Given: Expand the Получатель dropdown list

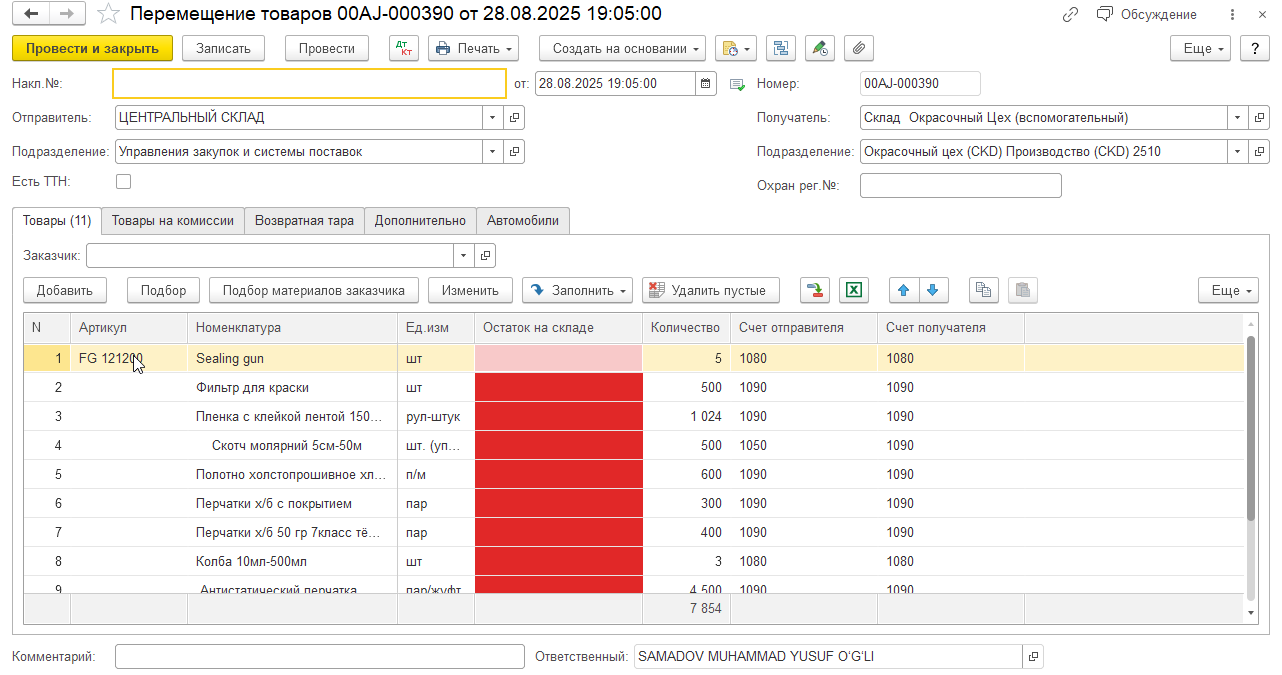Looking at the screenshot, I should point(1237,117).
